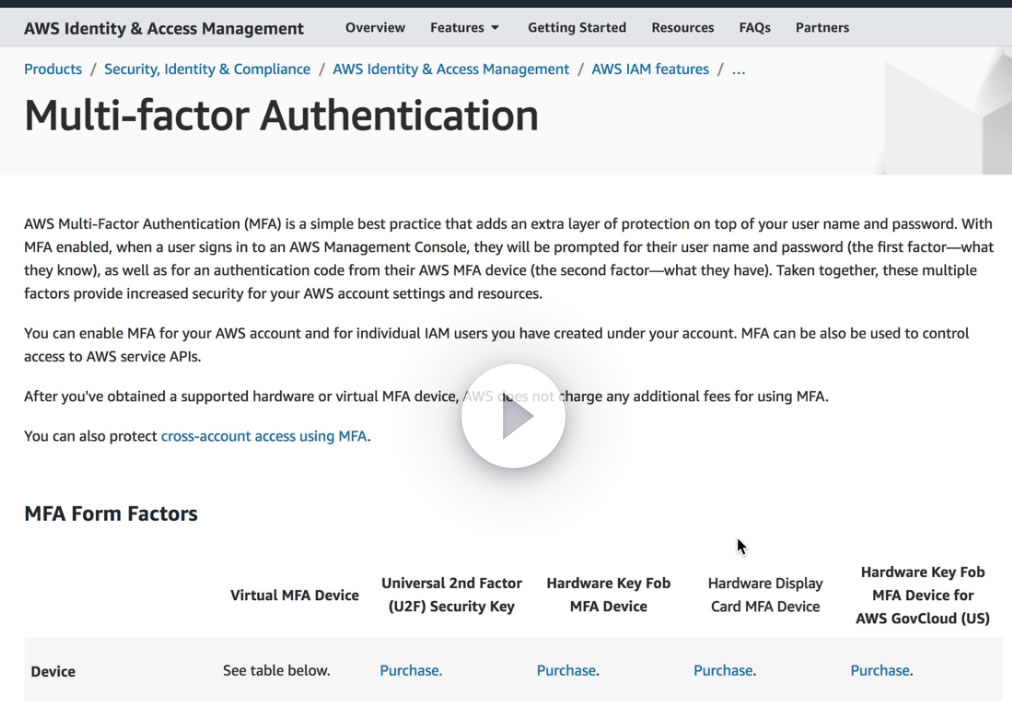
Task: Click Purchase link under Hardware Key Fob MFA Device
Action: (x=566, y=671)
